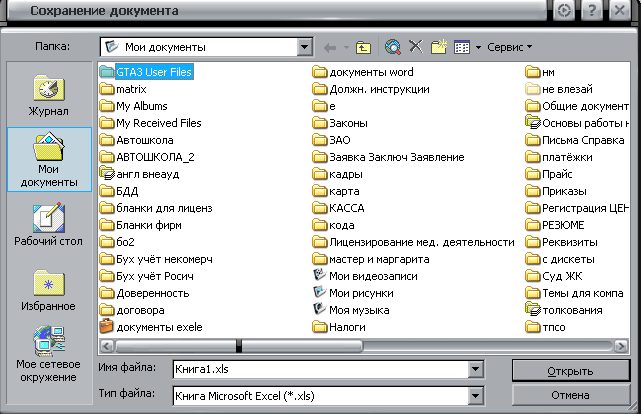Select the GTA3 User Files folder
Viewport: 641px width, 414px height.
[146, 72]
